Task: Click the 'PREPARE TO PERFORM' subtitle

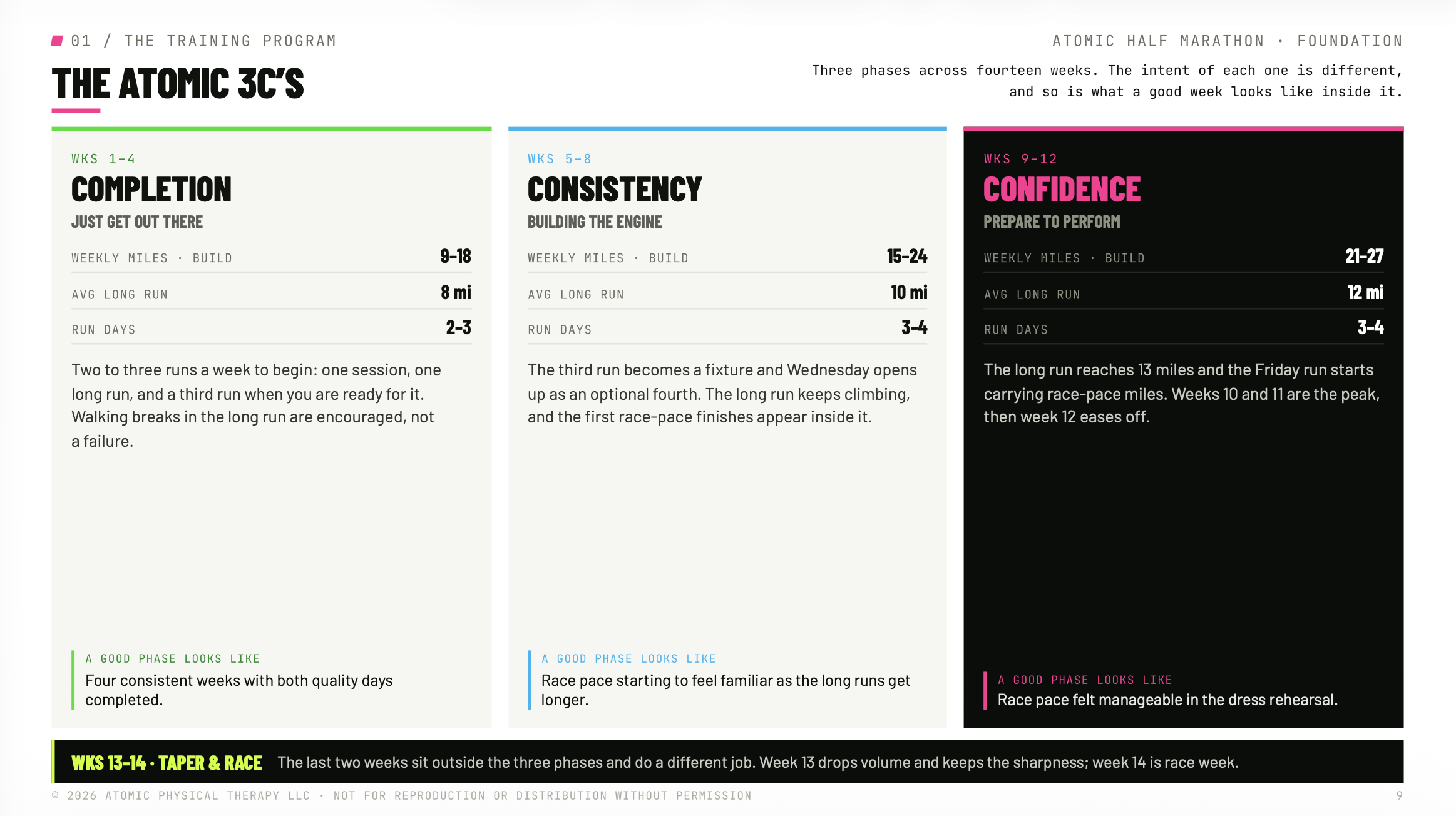Action: click(1052, 222)
